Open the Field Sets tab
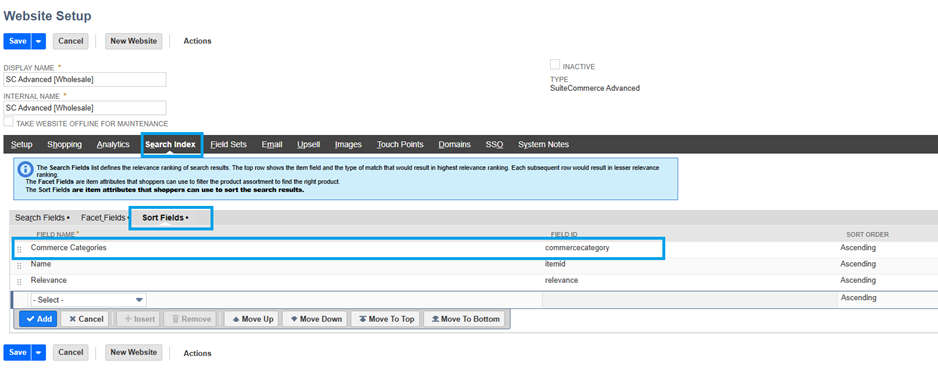Image resolution: width=938 pixels, height=370 pixels. pos(229,145)
